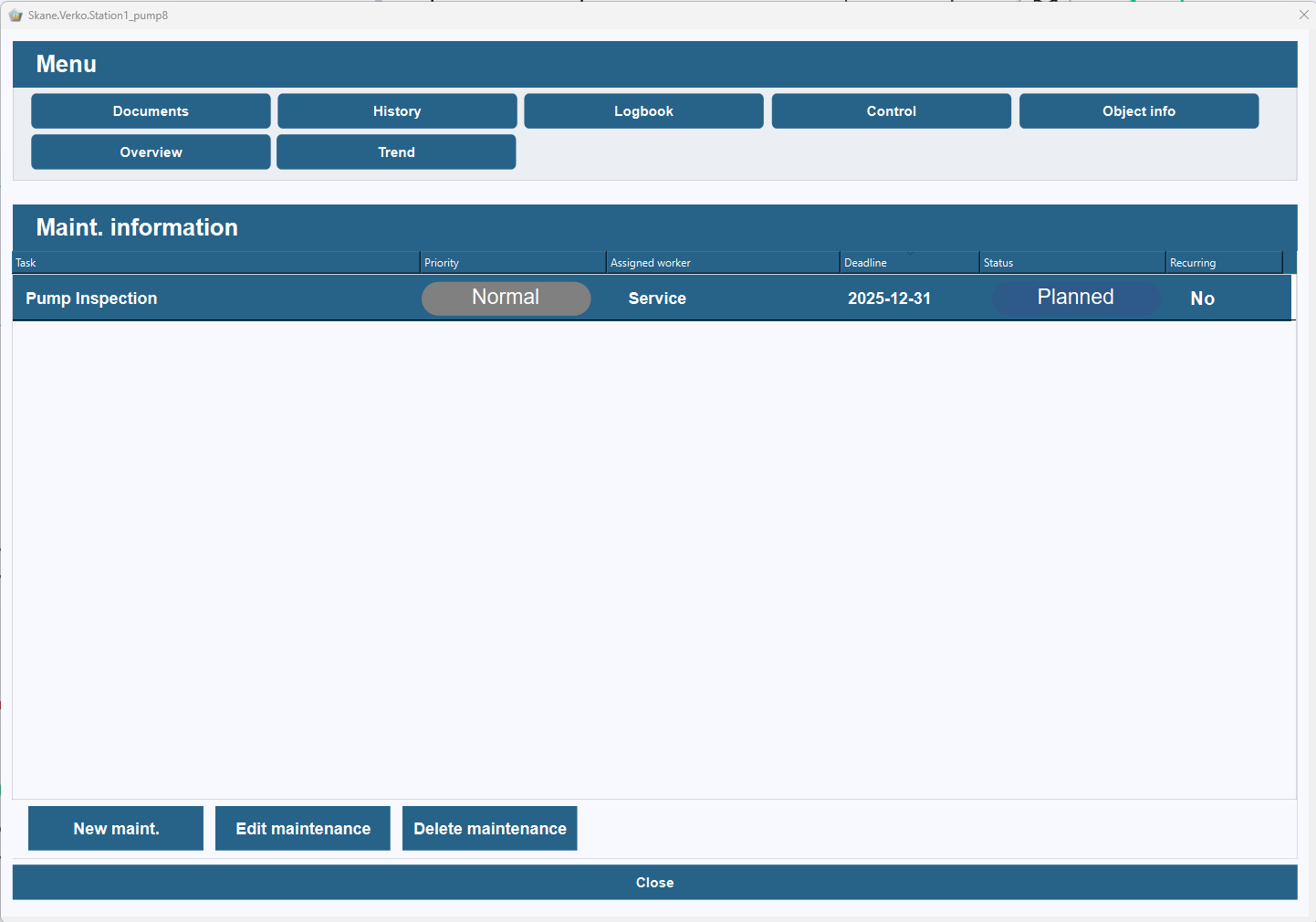Sort by Priority column header
1316x922 pixels.
[514, 263]
